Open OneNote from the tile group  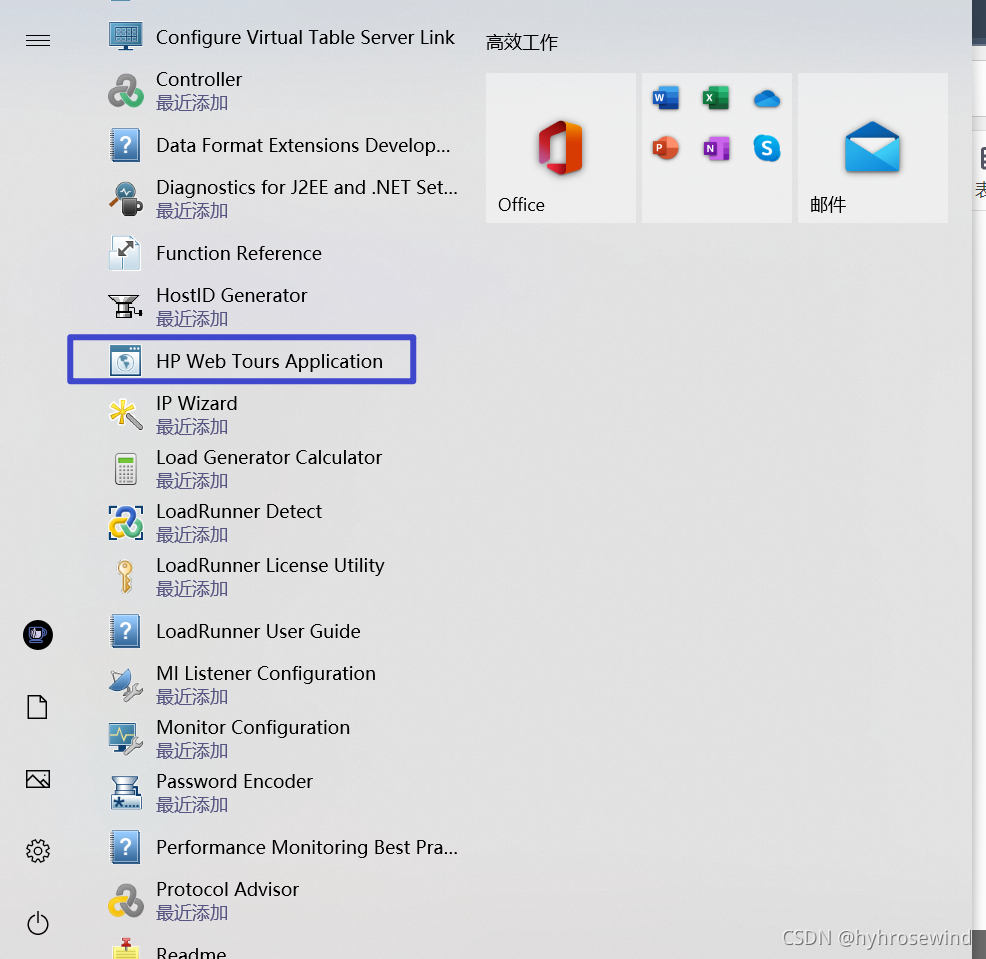pos(716,148)
